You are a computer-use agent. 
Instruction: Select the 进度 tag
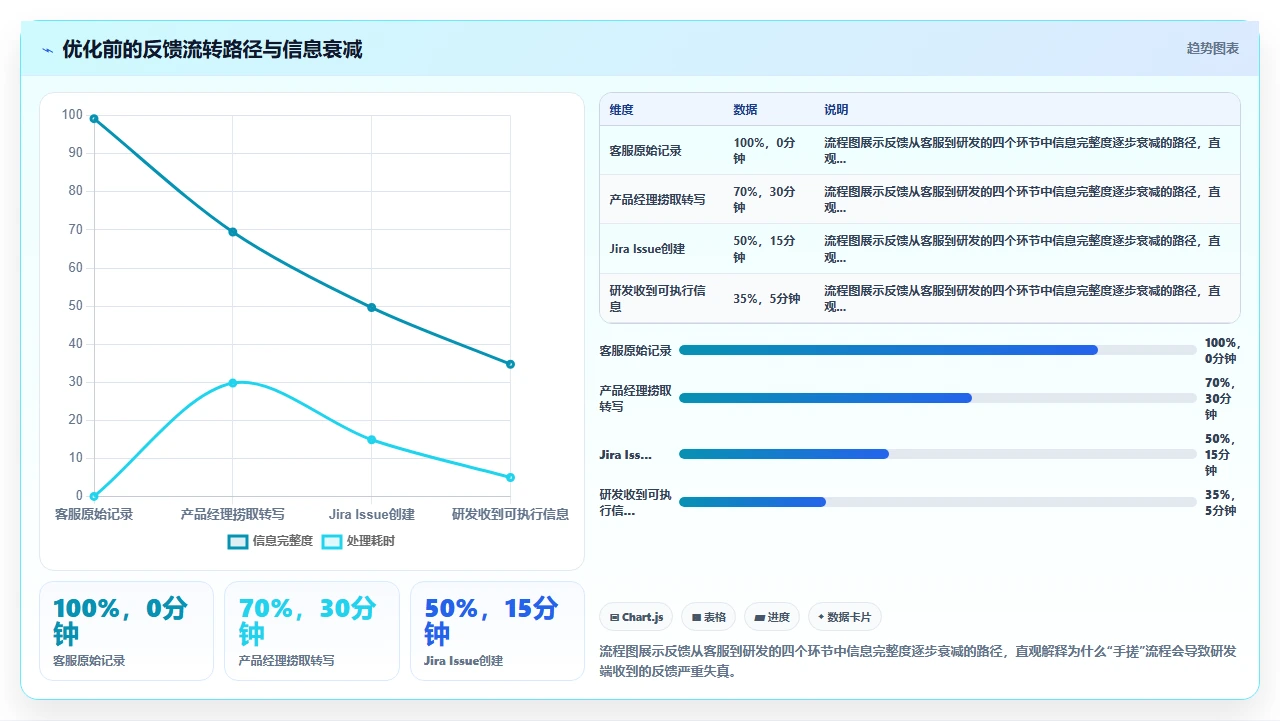click(772, 617)
